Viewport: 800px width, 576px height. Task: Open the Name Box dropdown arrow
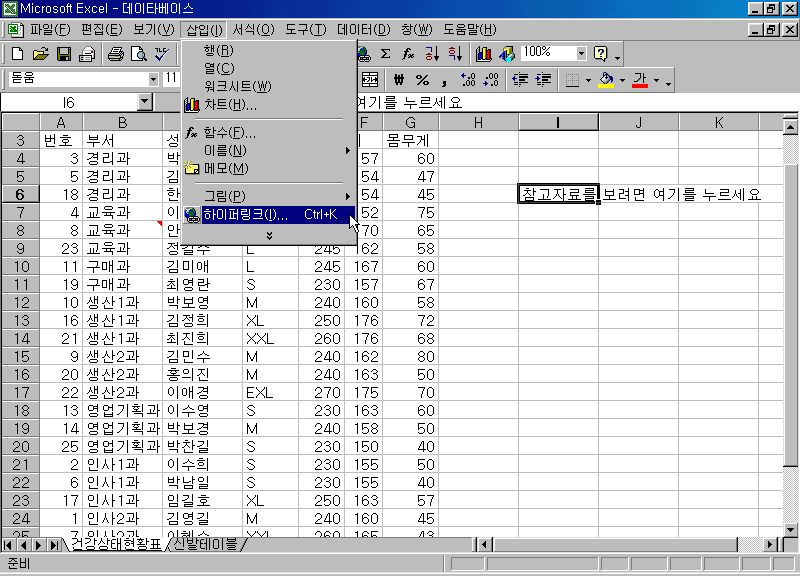(145, 102)
